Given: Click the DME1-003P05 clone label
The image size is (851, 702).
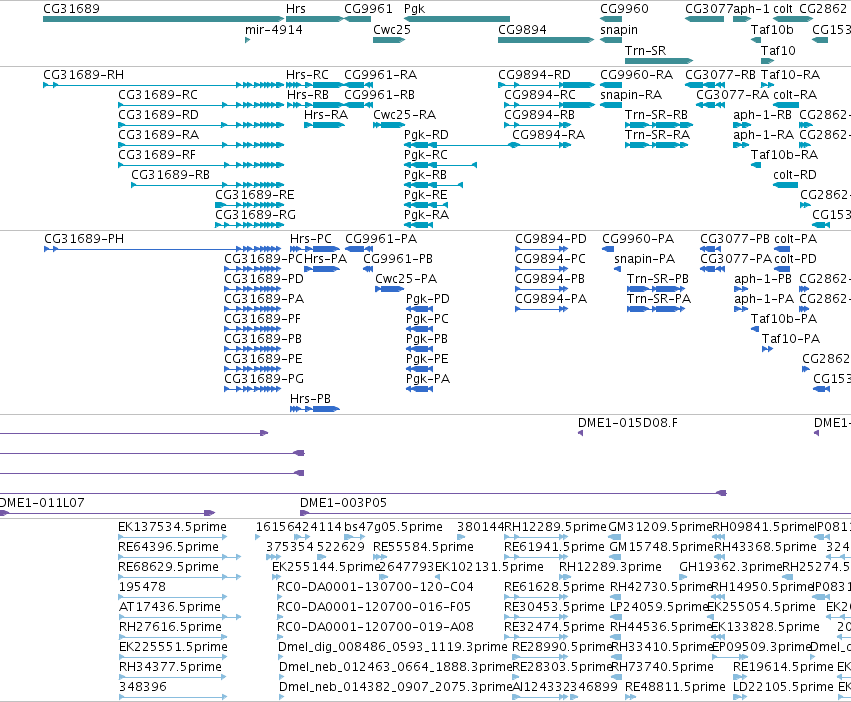Looking at the screenshot, I should click(x=343, y=502).
